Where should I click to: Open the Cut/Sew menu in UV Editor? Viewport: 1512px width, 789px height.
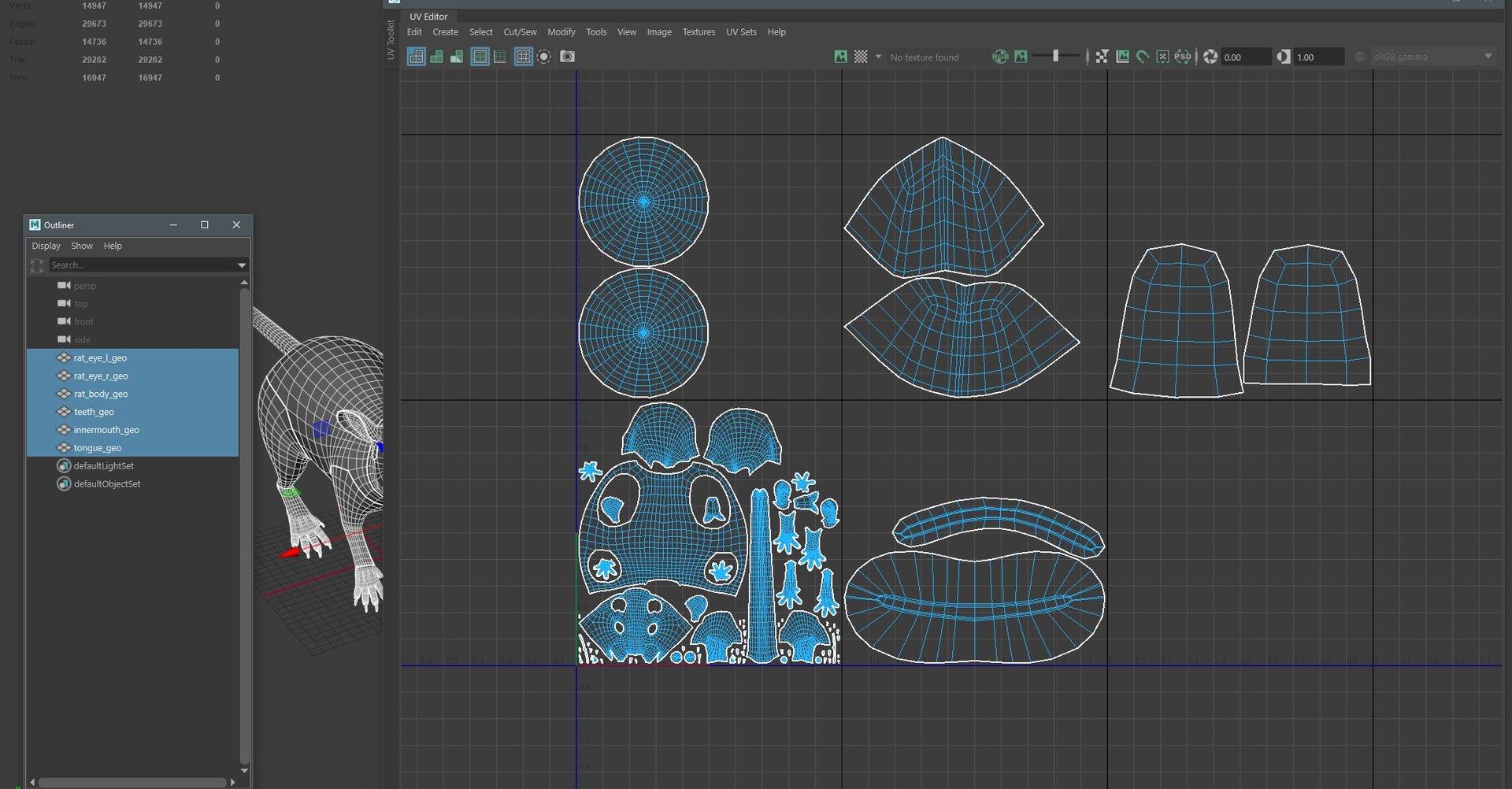pos(520,32)
